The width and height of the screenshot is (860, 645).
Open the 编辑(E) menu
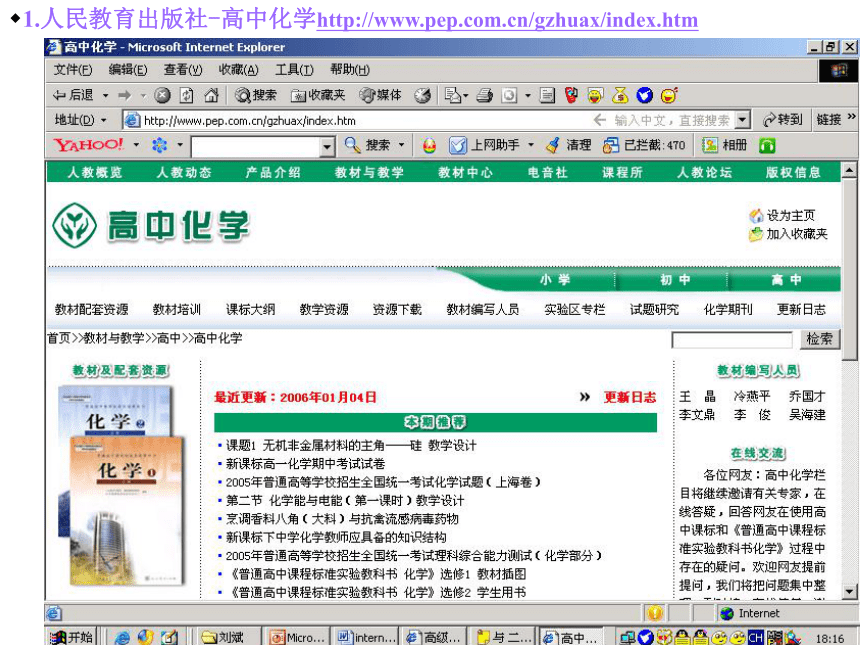128,70
